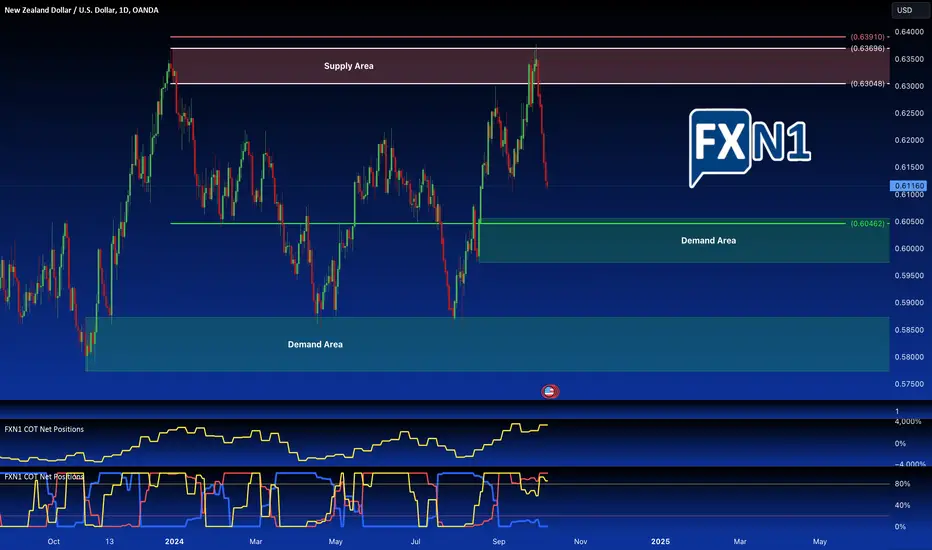Select the current price label 0.61160

[909, 186]
